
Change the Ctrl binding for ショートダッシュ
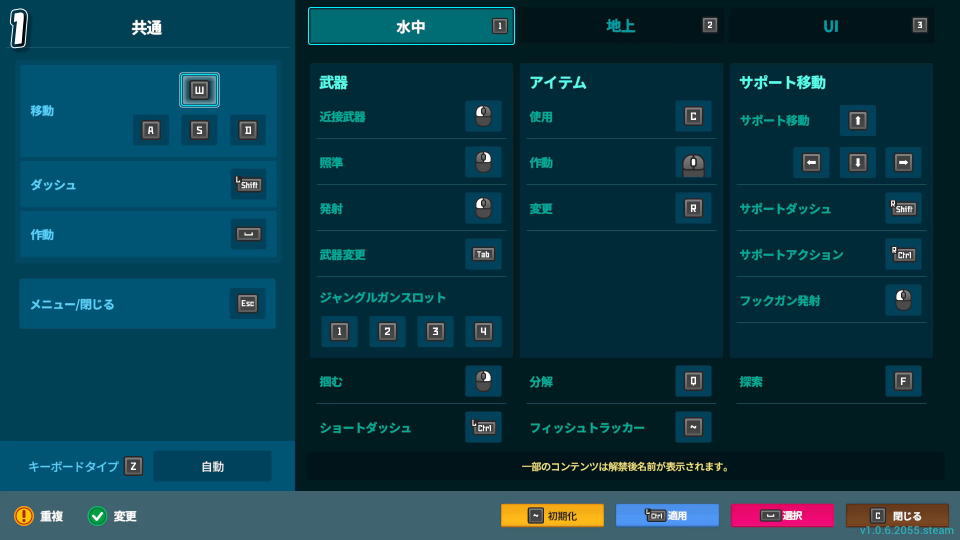tap(483, 427)
